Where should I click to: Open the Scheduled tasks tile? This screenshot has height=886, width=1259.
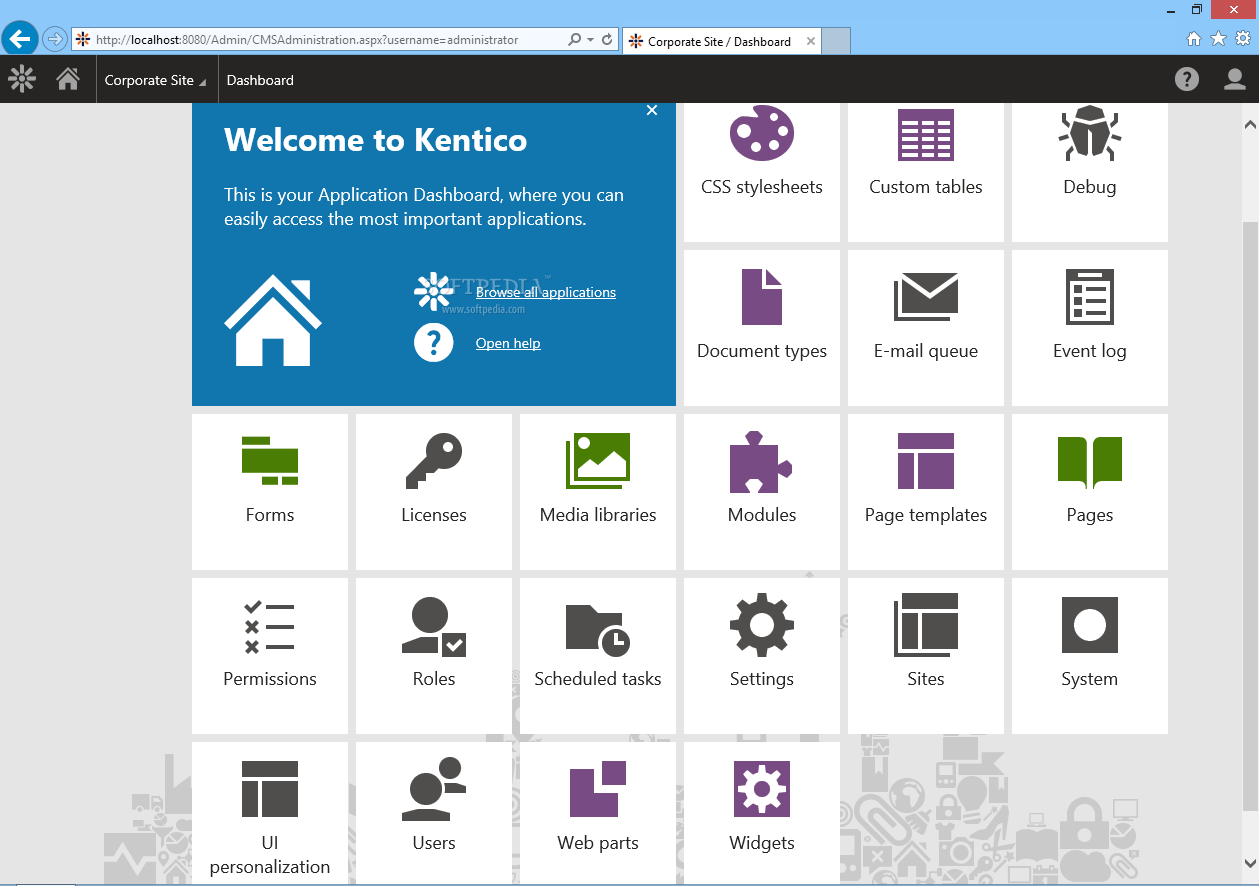[598, 656]
